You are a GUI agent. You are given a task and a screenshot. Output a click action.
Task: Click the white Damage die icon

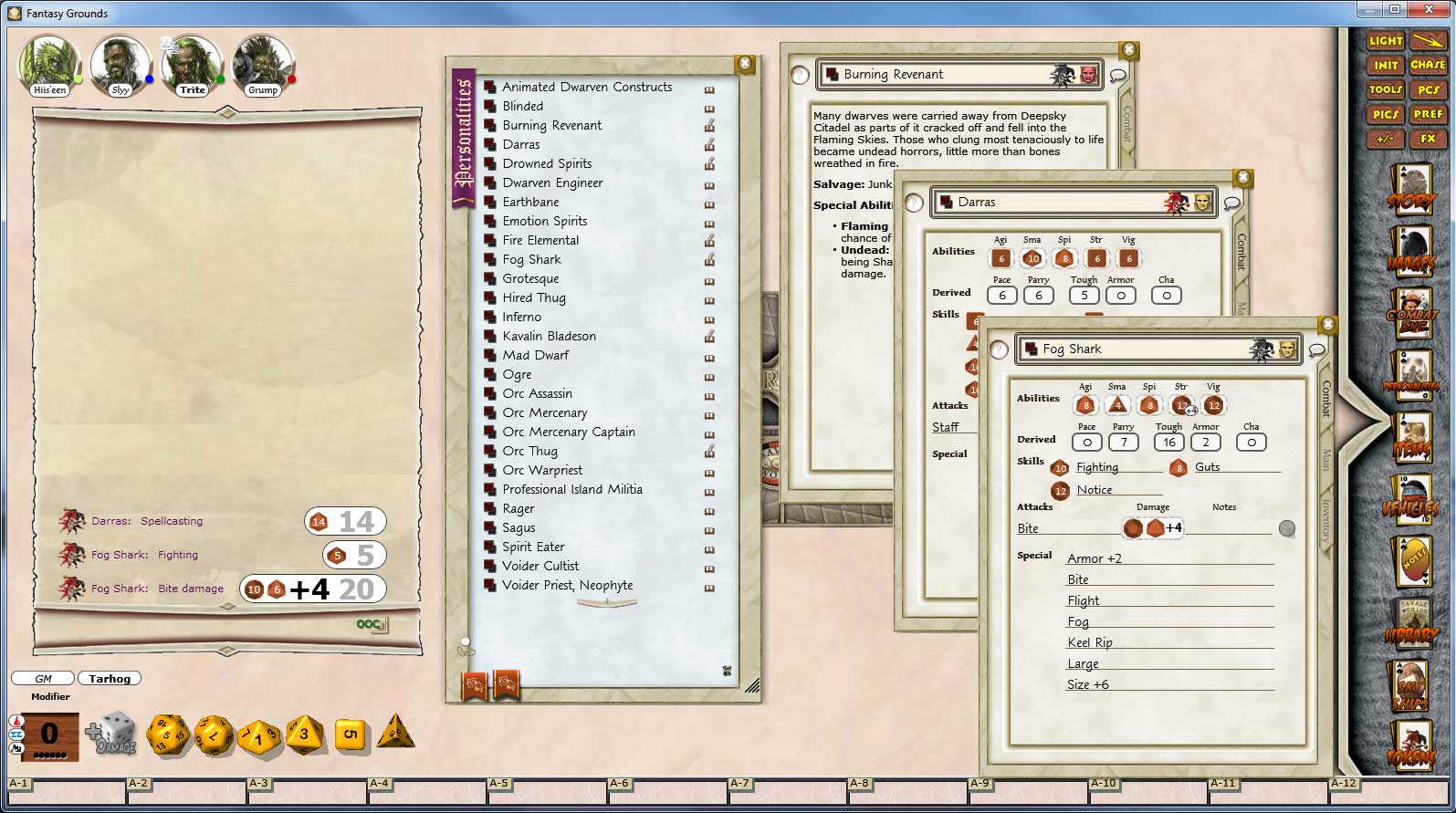tap(115, 735)
